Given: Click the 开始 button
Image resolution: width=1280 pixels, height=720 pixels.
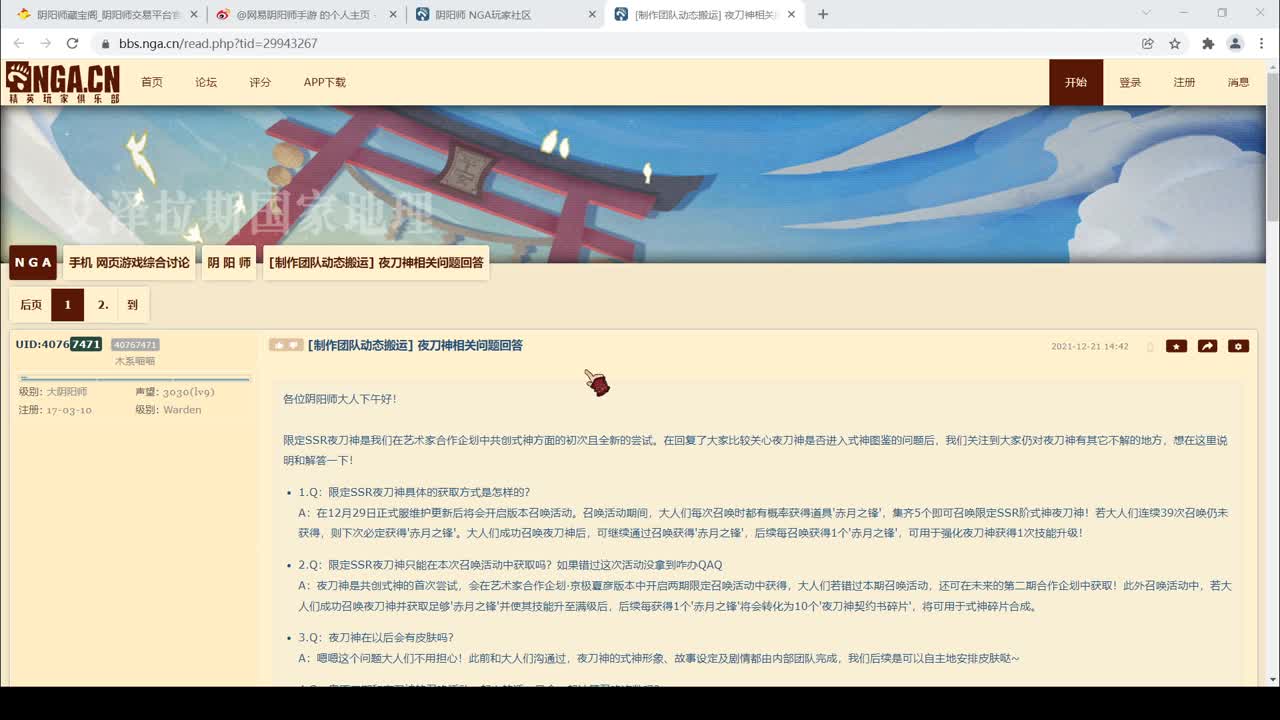Looking at the screenshot, I should pos(1076,82).
